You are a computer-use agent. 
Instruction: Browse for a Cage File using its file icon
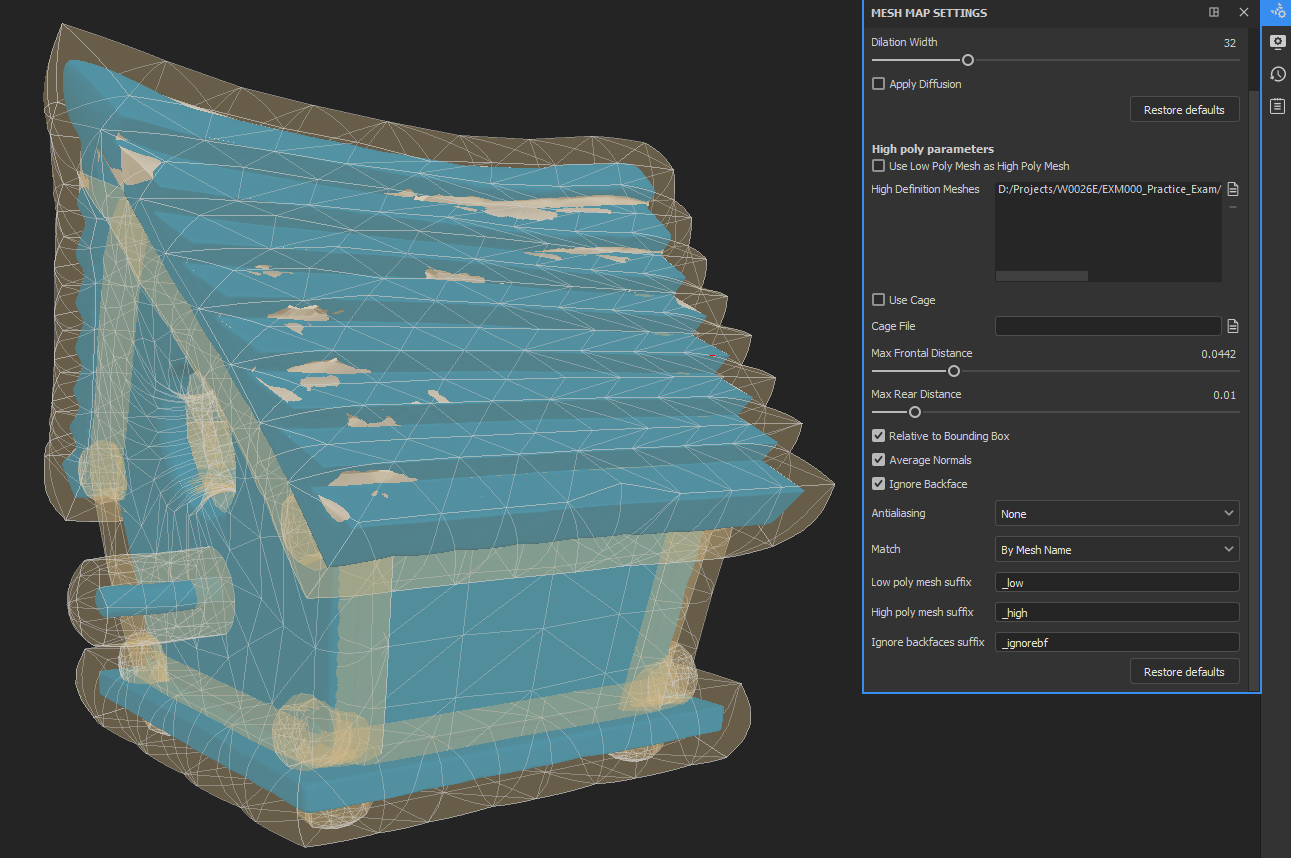tap(1232, 325)
